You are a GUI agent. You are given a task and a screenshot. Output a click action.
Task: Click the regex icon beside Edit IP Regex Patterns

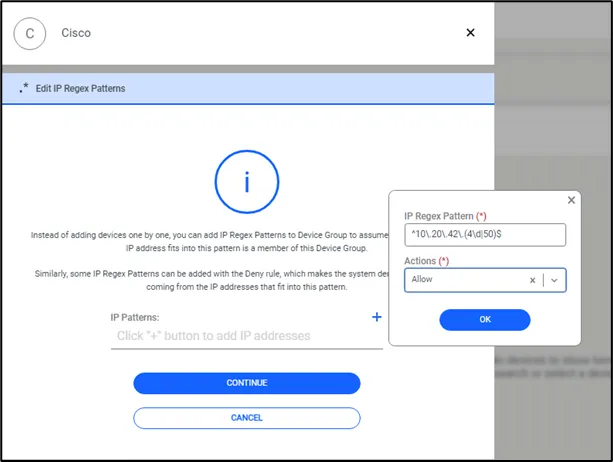(x=24, y=88)
